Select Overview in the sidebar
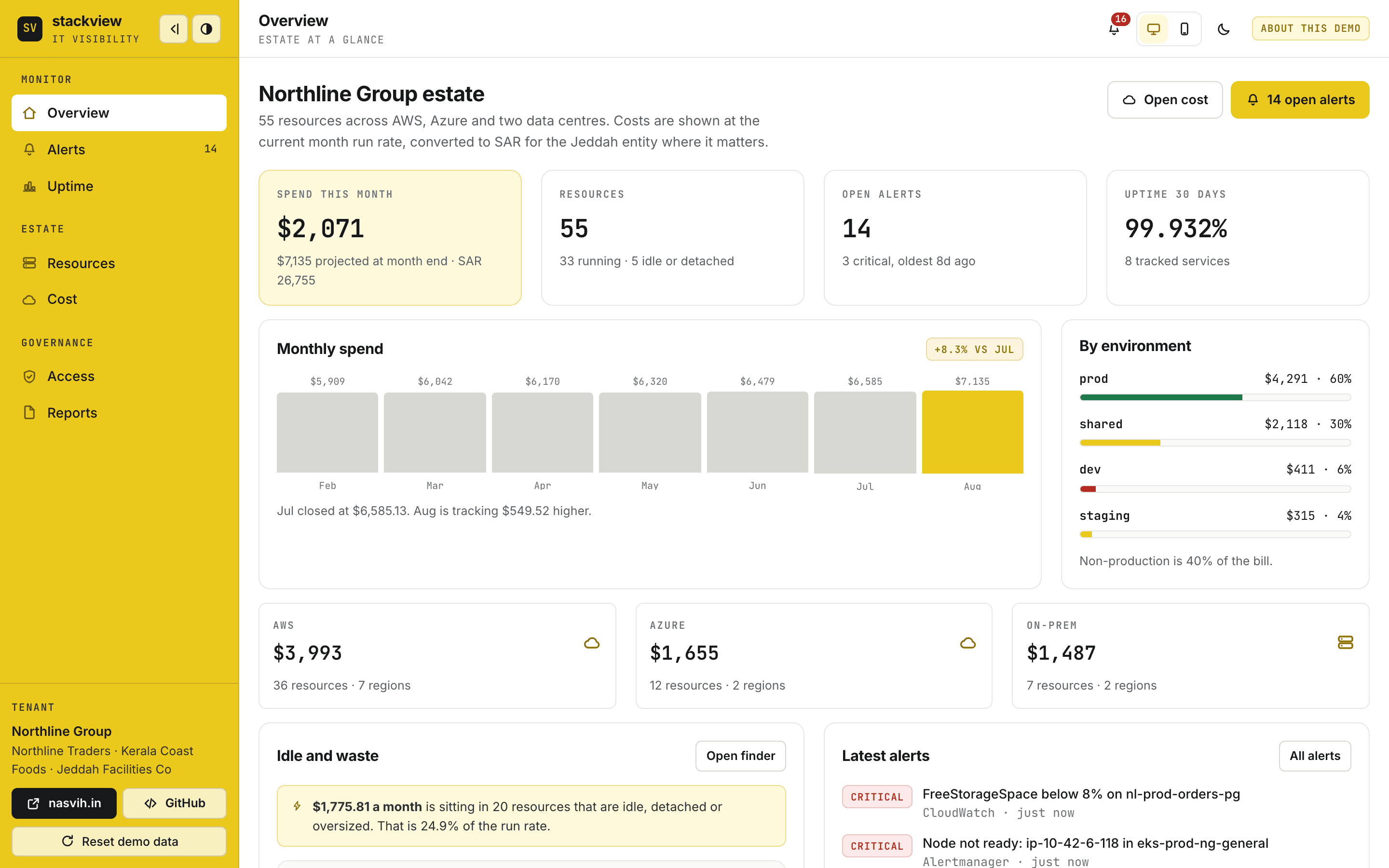Viewport: 1389px width, 868px height. pos(119,112)
